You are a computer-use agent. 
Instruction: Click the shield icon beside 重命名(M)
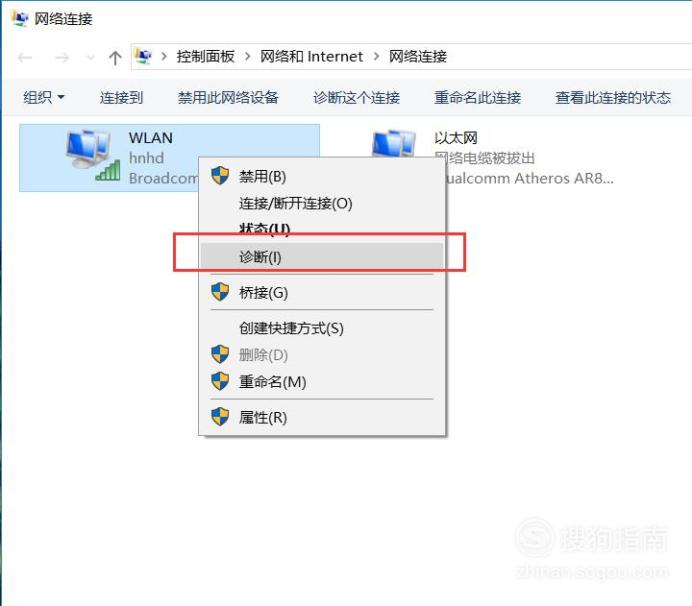click(x=220, y=381)
